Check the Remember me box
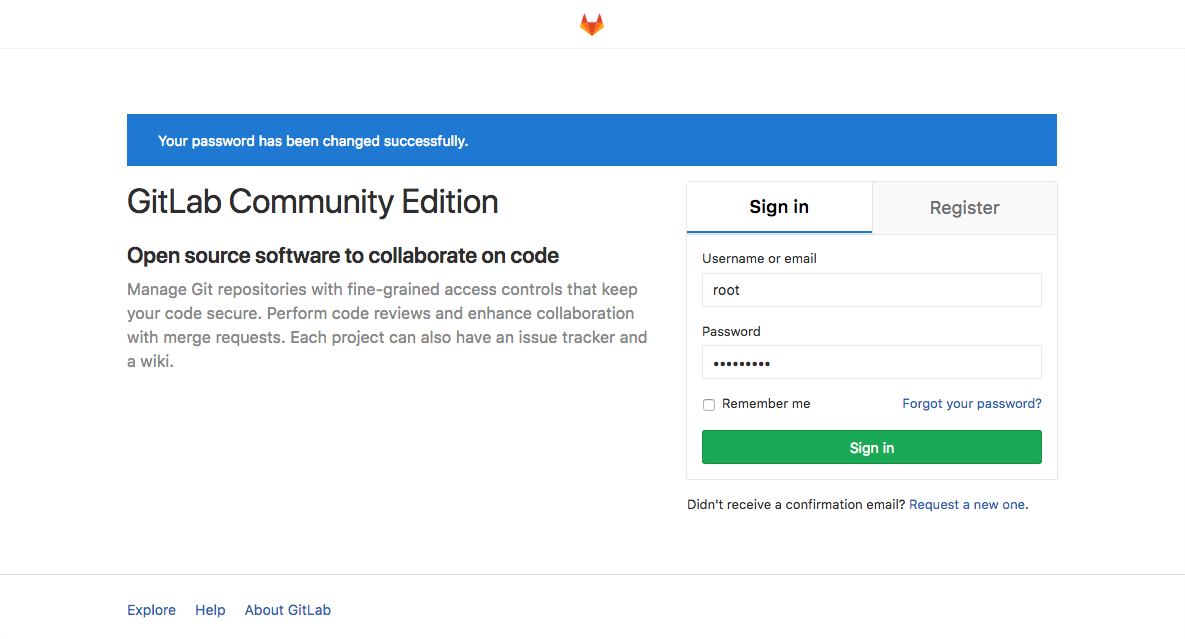The height and width of the screenshot is (639, 1185). 709,404
